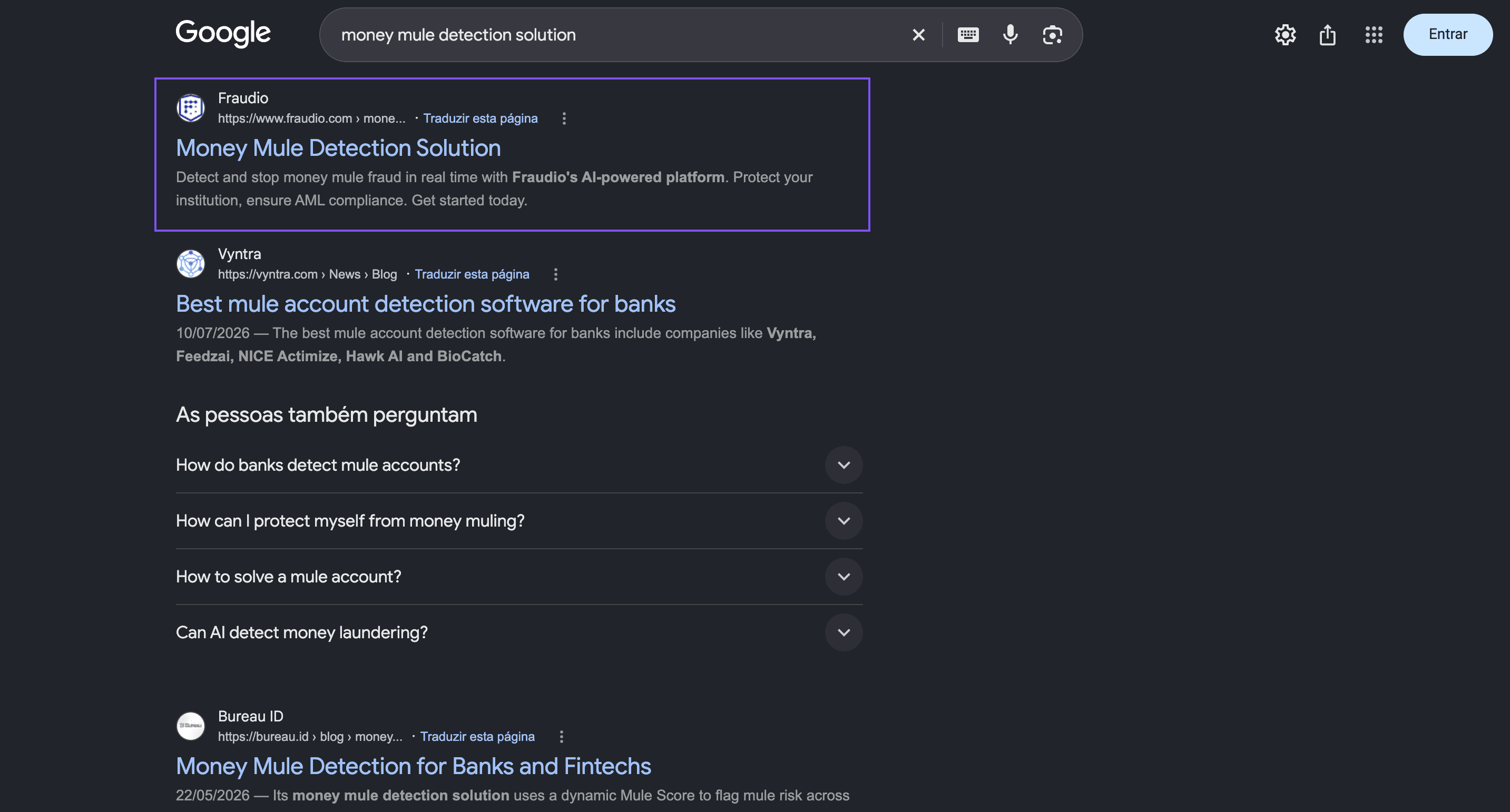This screenshot has height=812, width=1510.
Task: Click the share icon in the header
Action: [1328, 35]
